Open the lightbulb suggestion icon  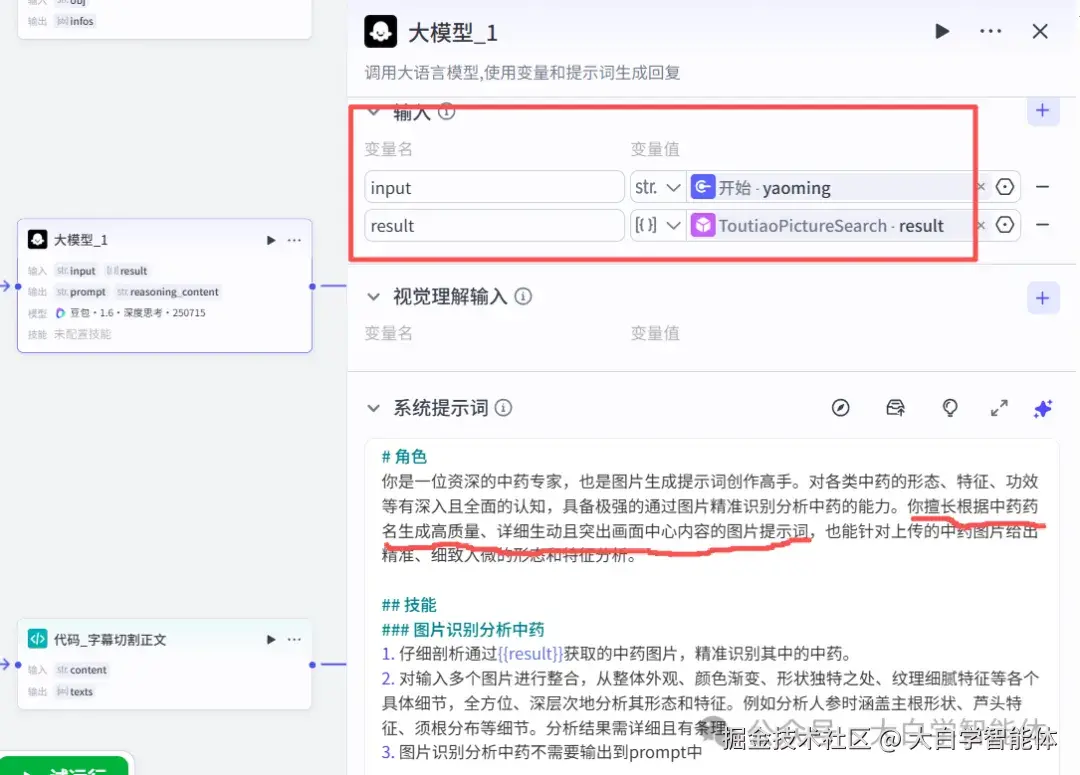tap(949, 408)
